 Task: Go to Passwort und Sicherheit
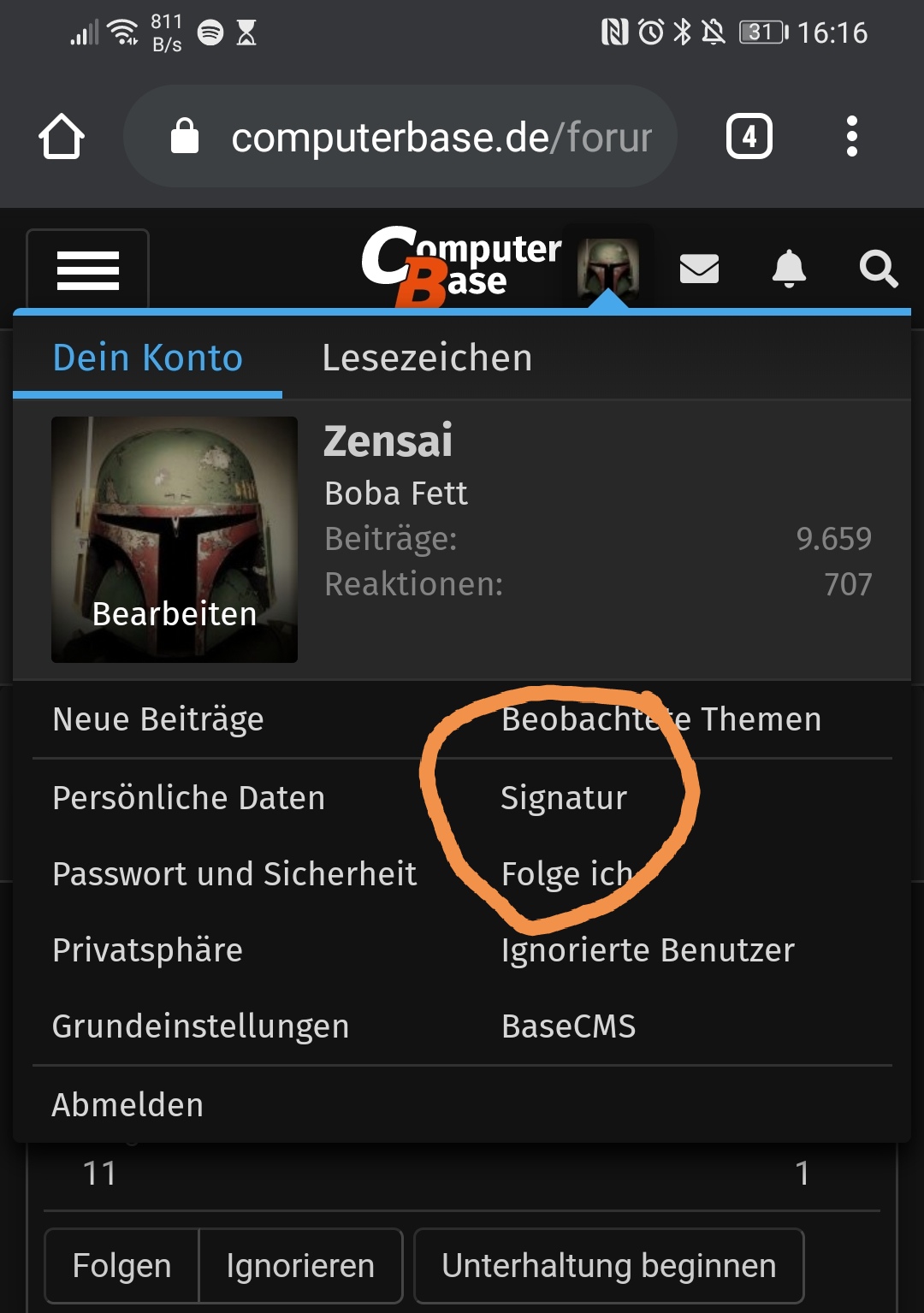234,873
